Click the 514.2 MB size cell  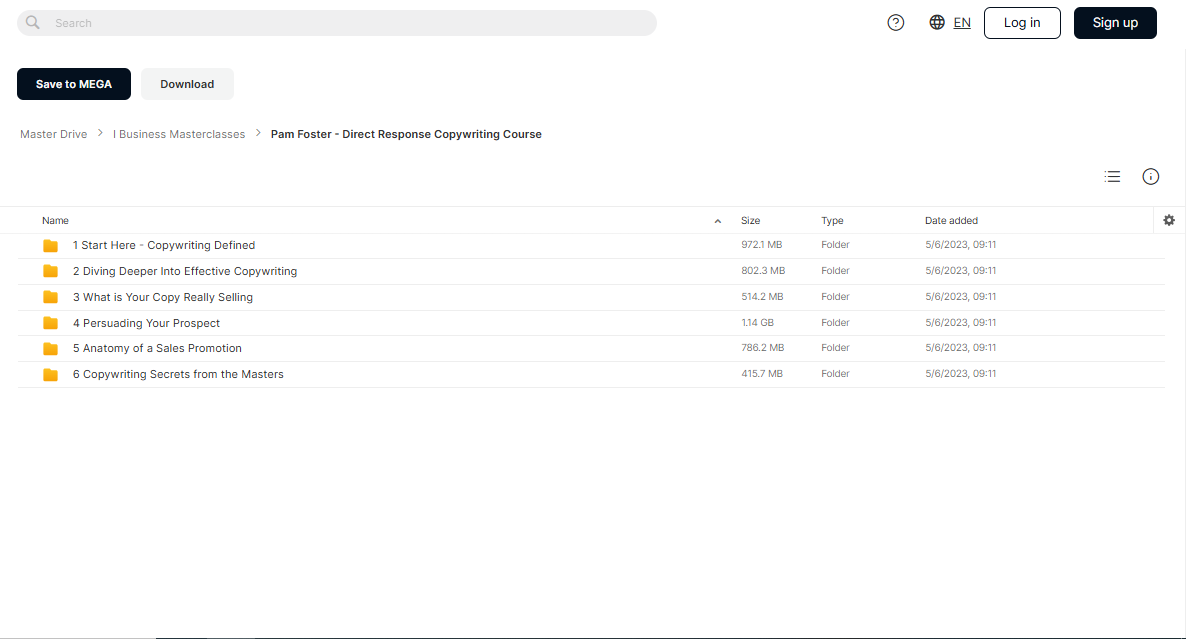(x=762, y=297)
